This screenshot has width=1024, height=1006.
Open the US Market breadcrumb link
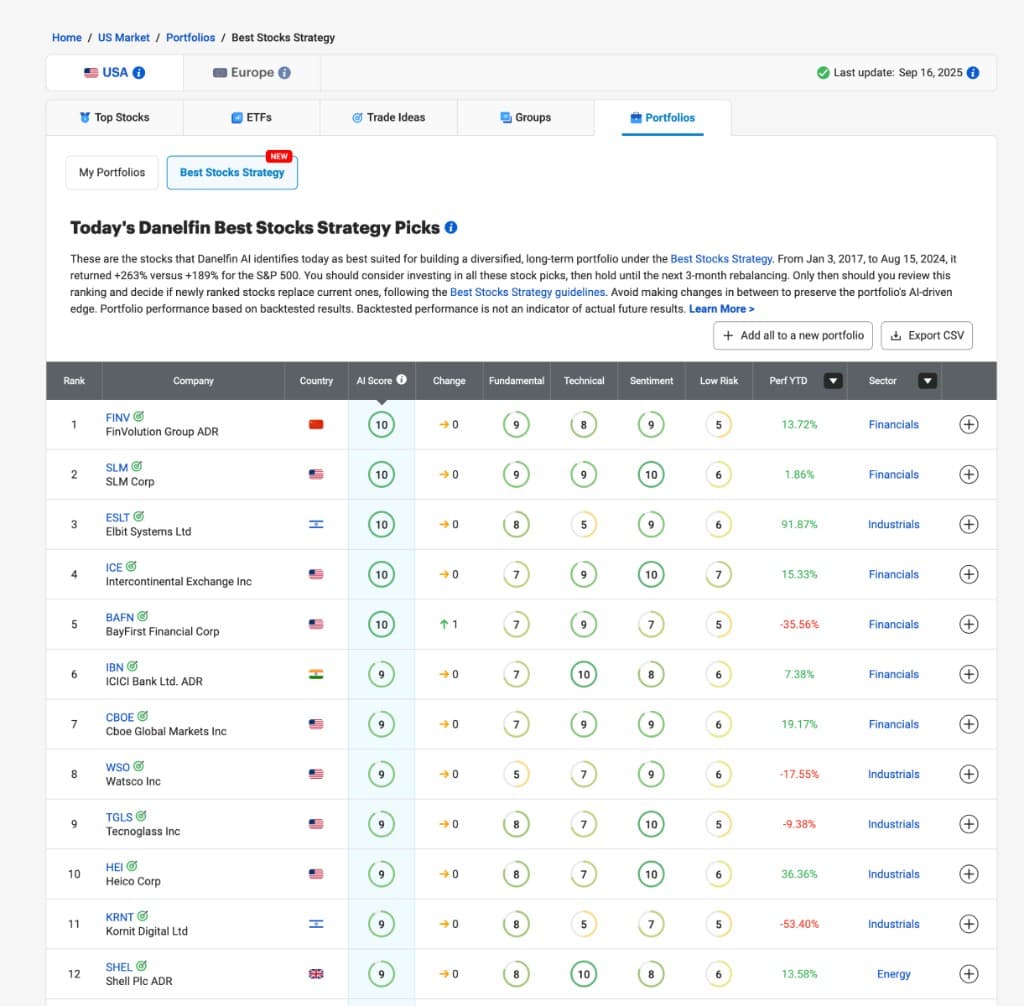123,38
